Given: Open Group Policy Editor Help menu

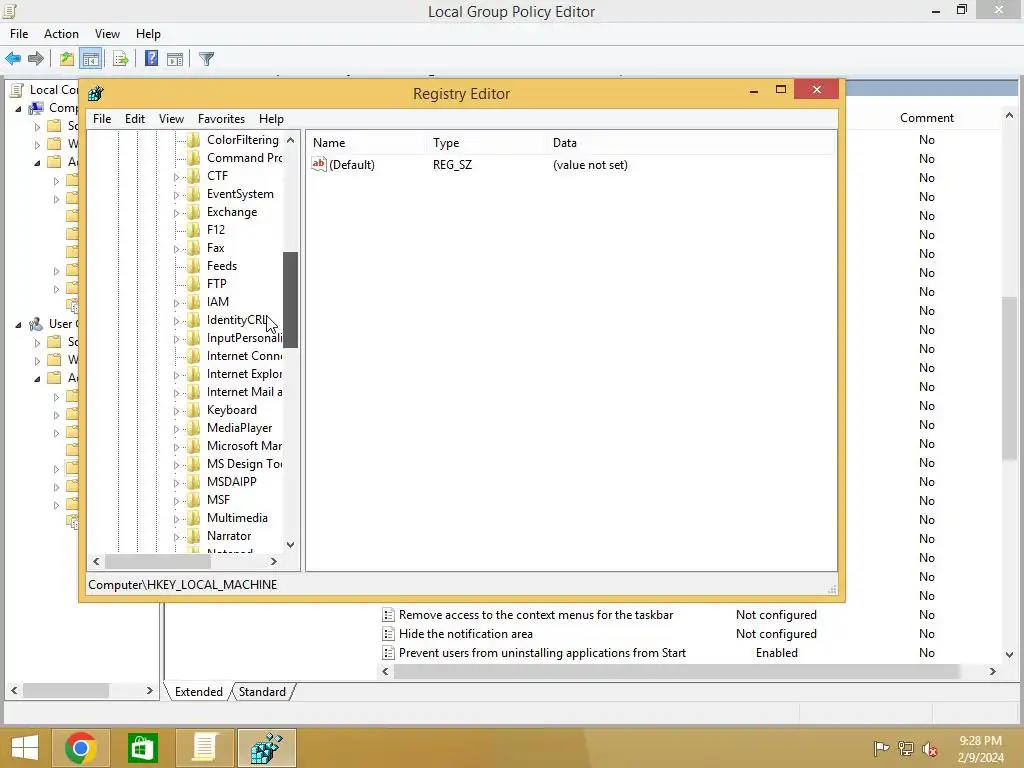Looking at the screenshot, I should point(148,34).
